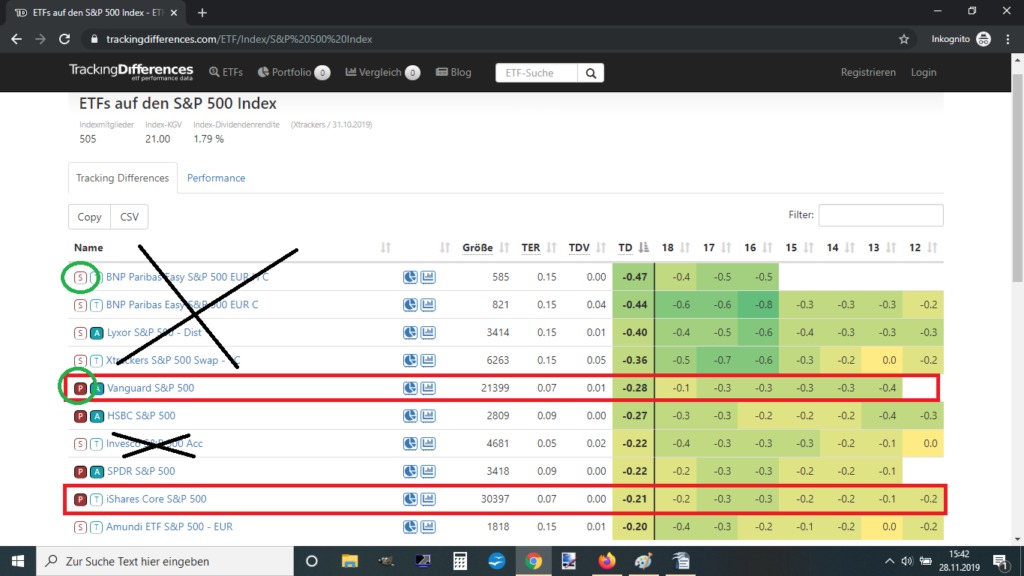Open the Vanguard S&P 500 ETF link

[150, 388]
